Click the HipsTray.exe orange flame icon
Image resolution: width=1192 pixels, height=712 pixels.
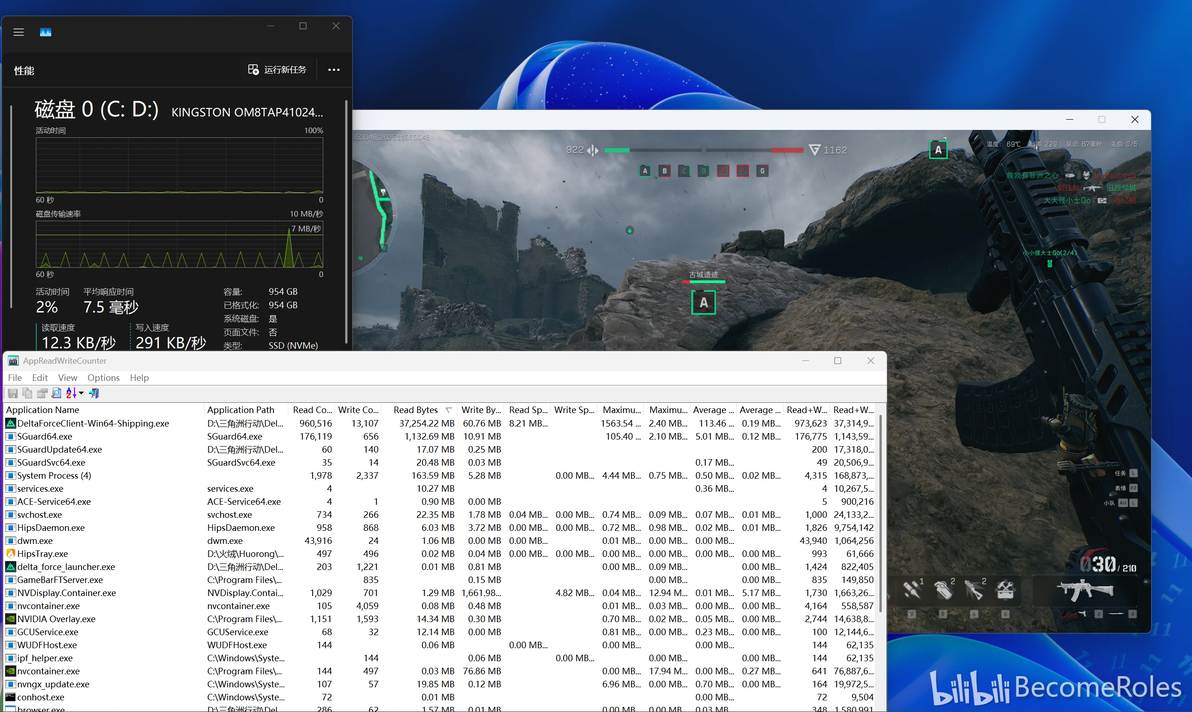11,553
